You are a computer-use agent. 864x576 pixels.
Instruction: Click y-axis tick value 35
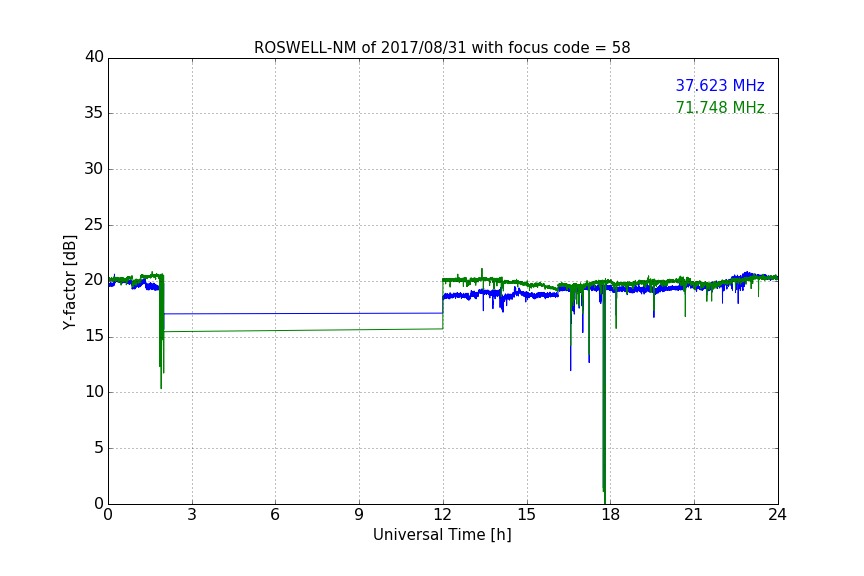(94, 113)
